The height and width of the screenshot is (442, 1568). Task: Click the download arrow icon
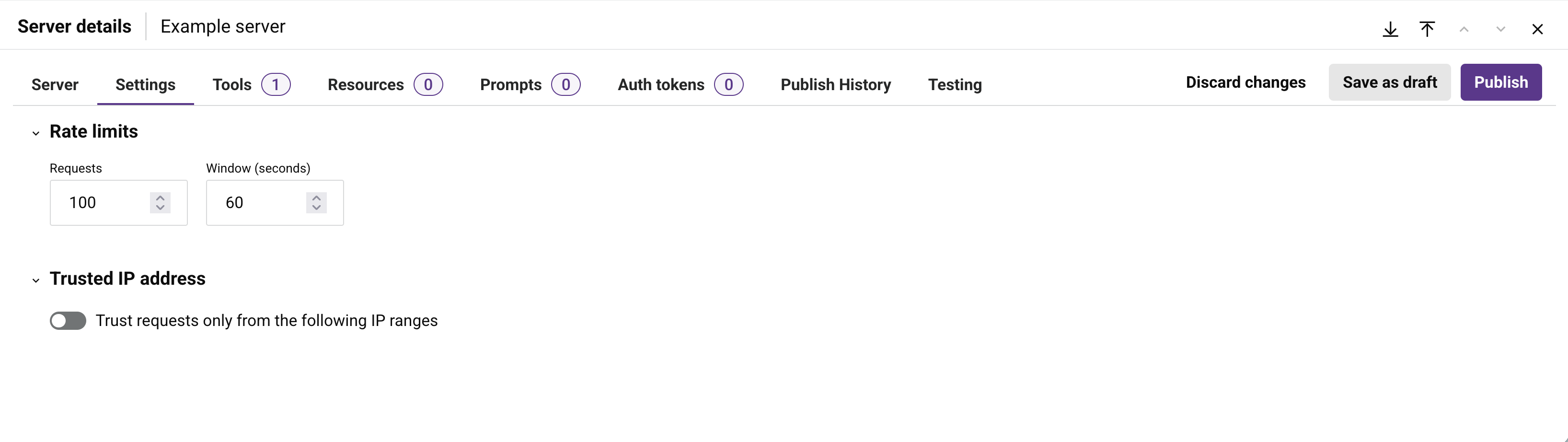click(x=1390, y=29)
